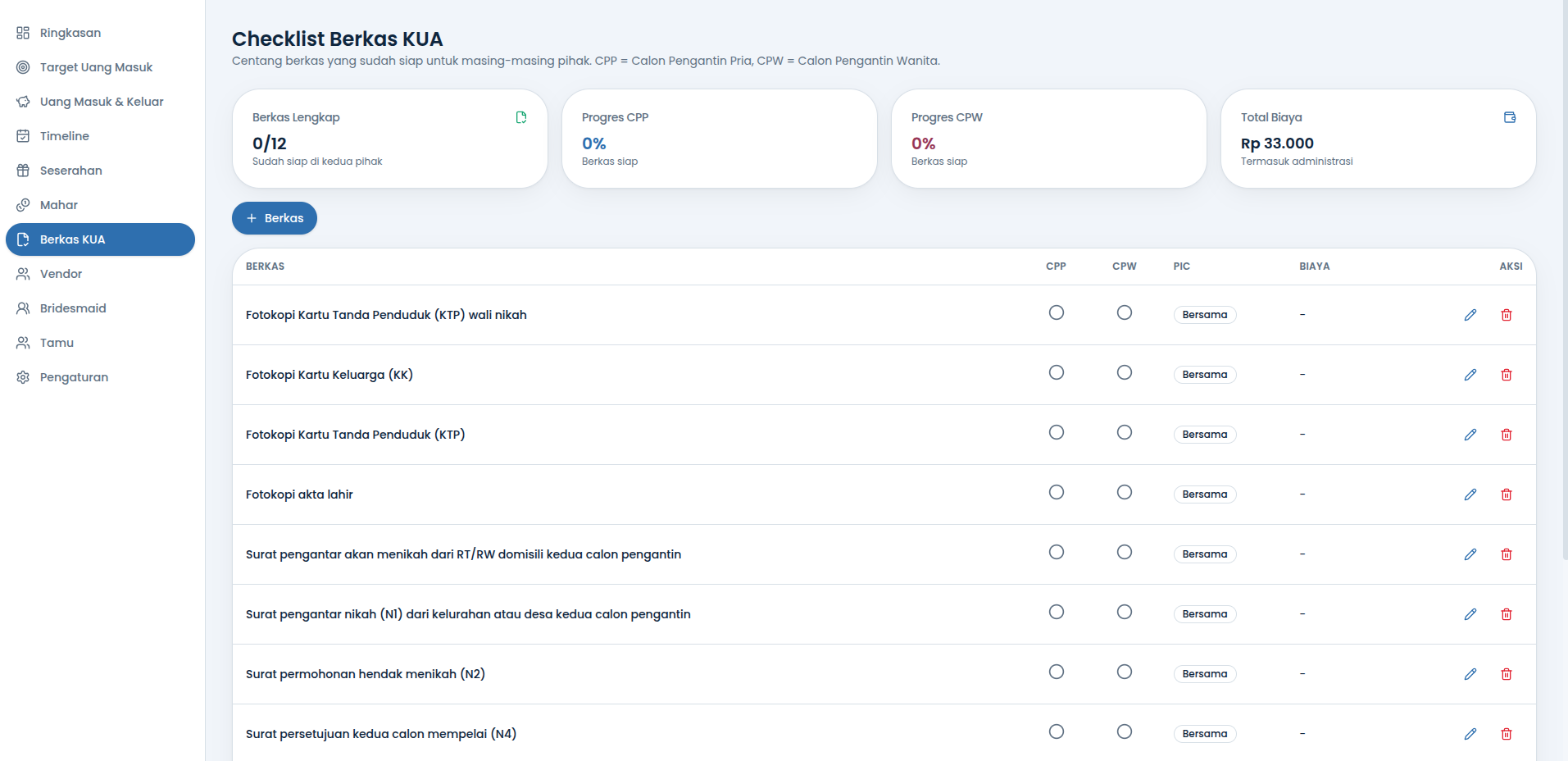Delete the Fotokopi akta lahir row
This screenshot has width=1568, height=761.
click(1507, 494)
